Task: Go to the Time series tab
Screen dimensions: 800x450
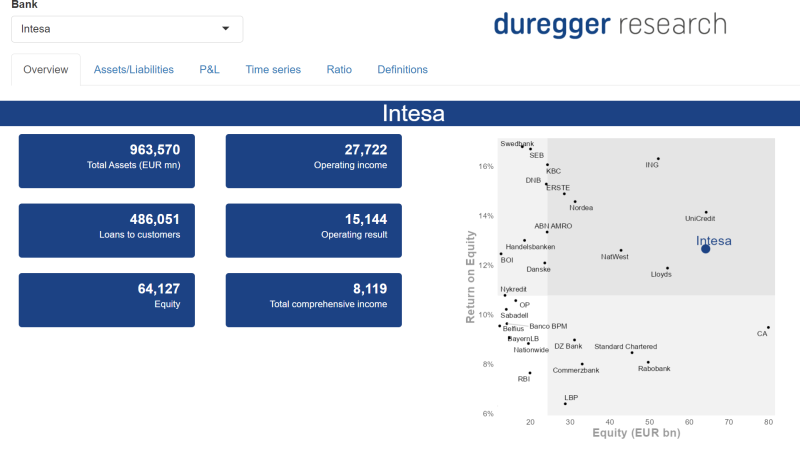Action: click(273, 70)
